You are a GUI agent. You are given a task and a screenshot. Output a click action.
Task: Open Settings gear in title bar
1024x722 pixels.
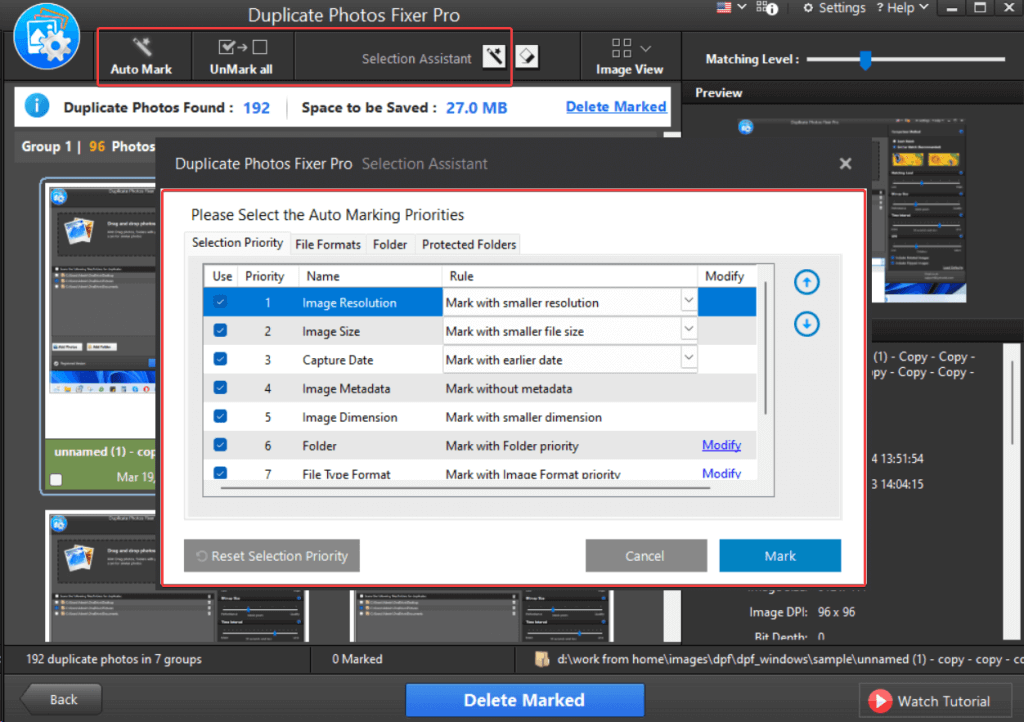[808, 8]
